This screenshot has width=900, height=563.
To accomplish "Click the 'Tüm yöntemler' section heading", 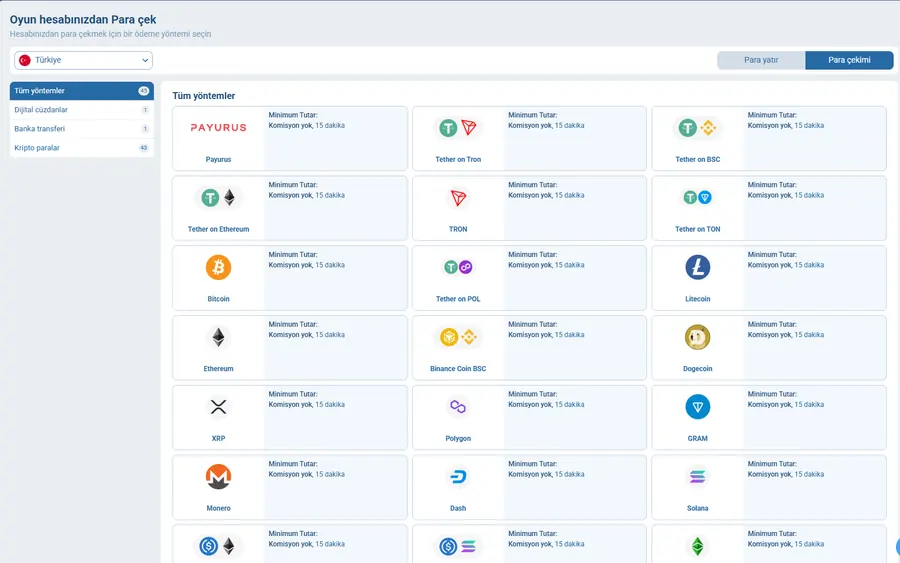I will [204, 96].
